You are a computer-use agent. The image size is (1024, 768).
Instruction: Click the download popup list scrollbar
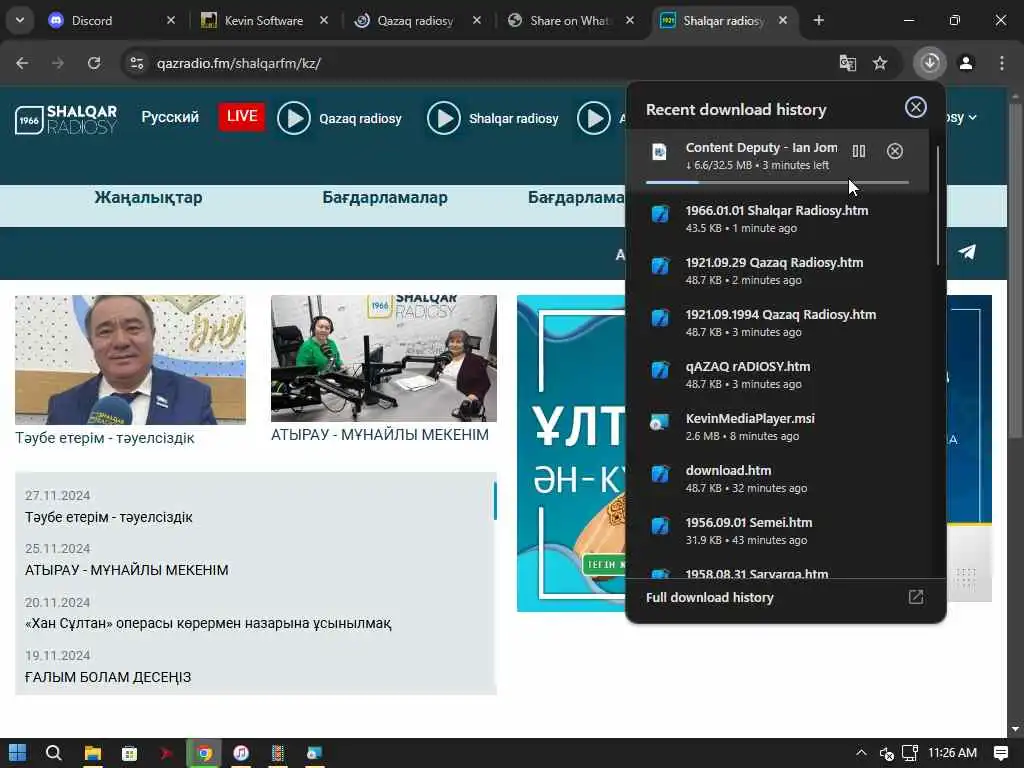coord(938,206)
